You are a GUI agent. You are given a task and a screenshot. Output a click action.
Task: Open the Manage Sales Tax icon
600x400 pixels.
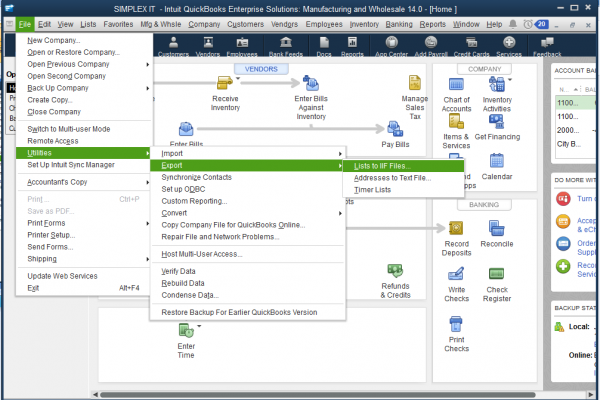[x=414, y=83]
